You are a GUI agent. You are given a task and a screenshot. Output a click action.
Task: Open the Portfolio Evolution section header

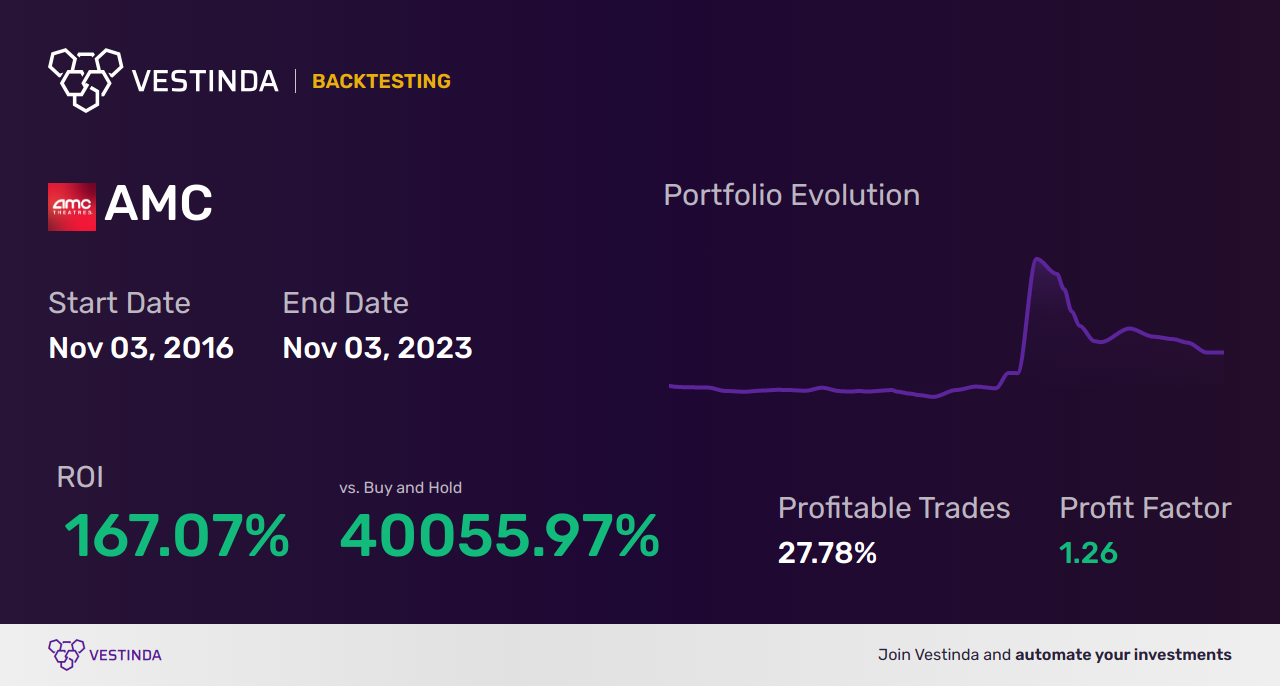coord(791,194)
